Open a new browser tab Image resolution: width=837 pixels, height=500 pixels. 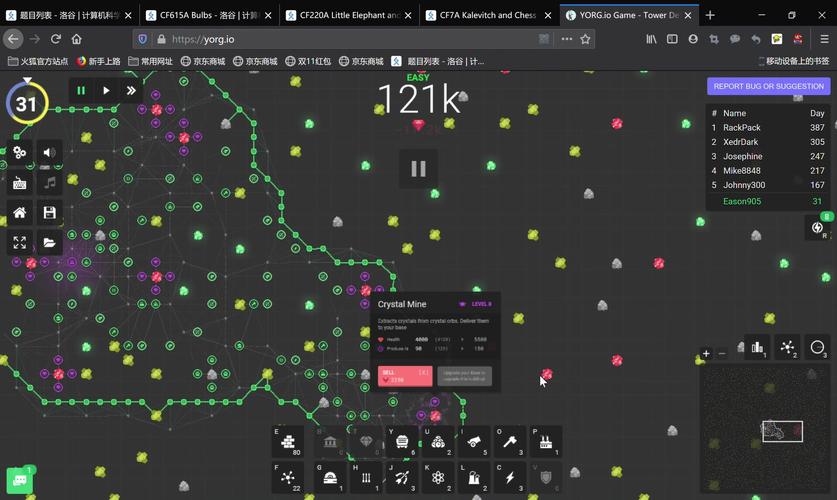pos(710,15)
